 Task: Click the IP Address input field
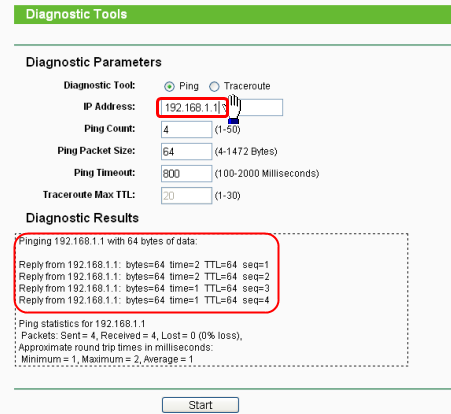tap(222, 107)
